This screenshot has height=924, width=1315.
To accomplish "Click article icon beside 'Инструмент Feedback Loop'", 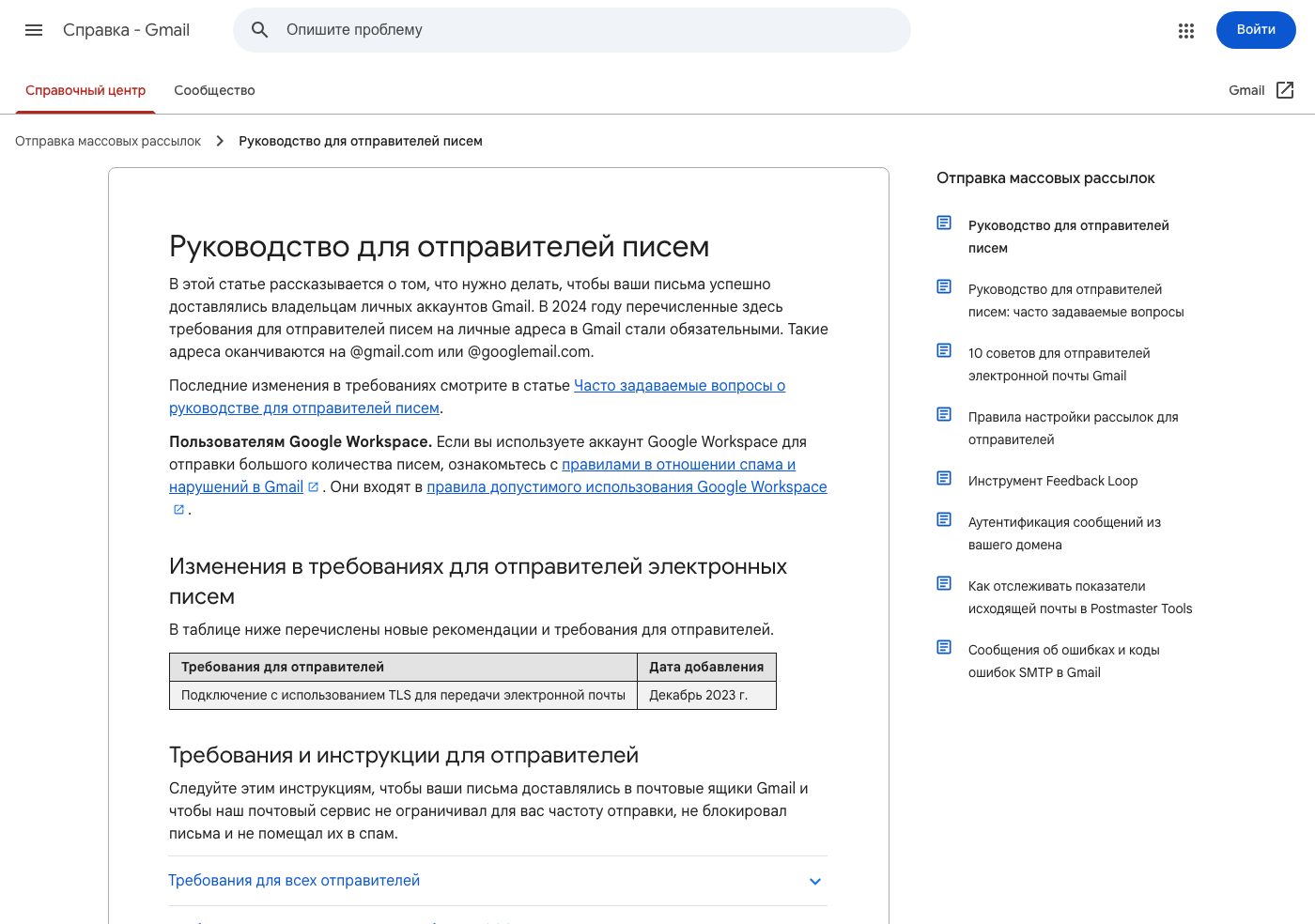I will [x=944, y=478].
